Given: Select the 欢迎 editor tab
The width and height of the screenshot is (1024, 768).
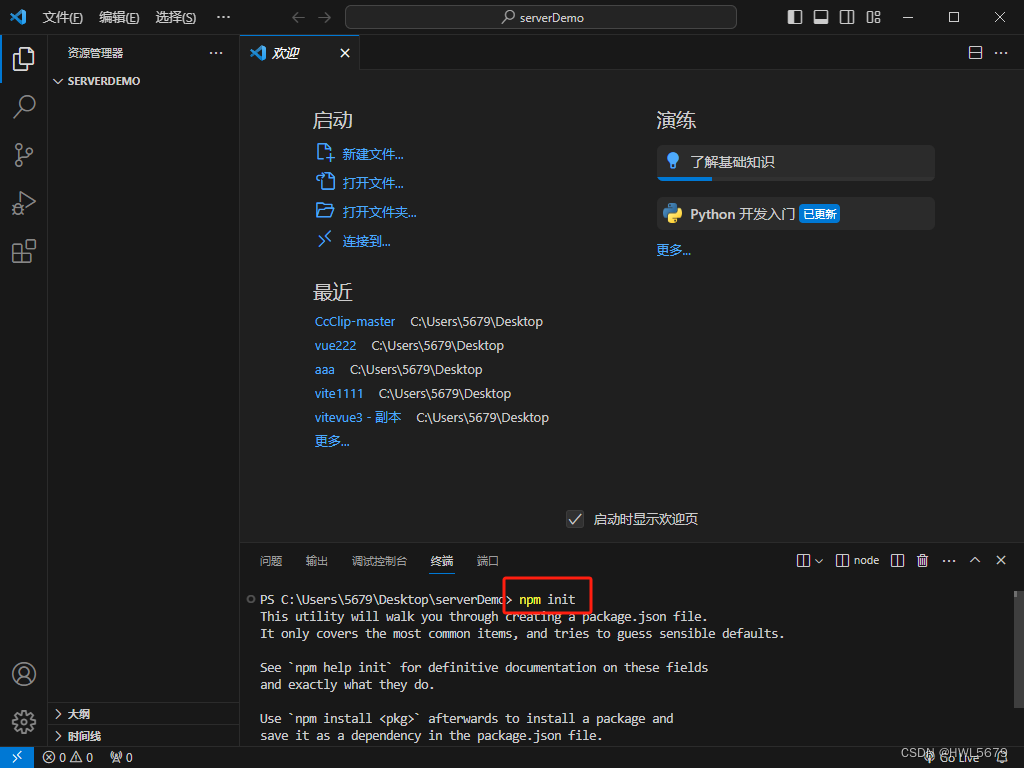Looking at the screenshot, I should [300, 53].
